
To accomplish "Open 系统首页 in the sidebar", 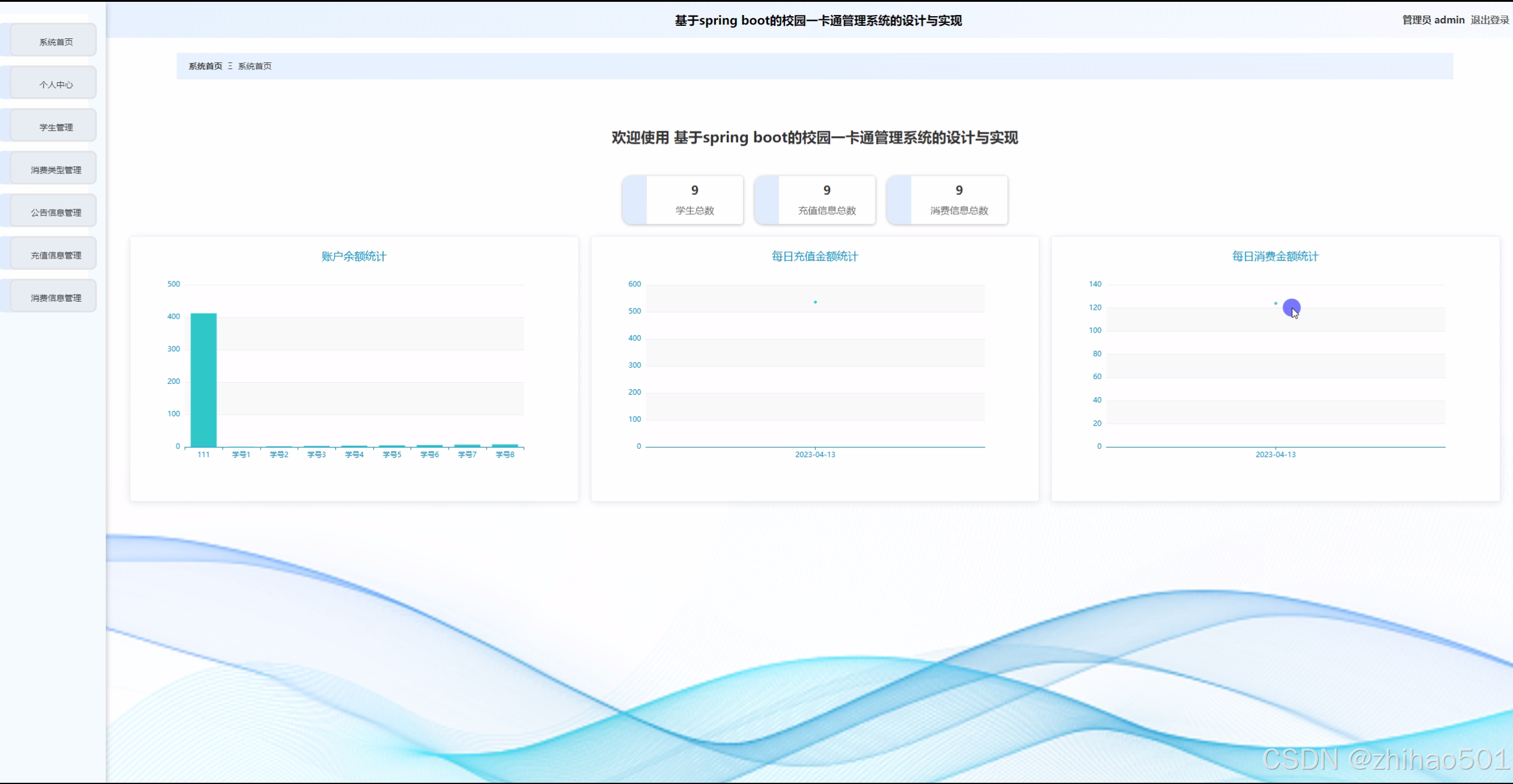I will click(55, 41).
